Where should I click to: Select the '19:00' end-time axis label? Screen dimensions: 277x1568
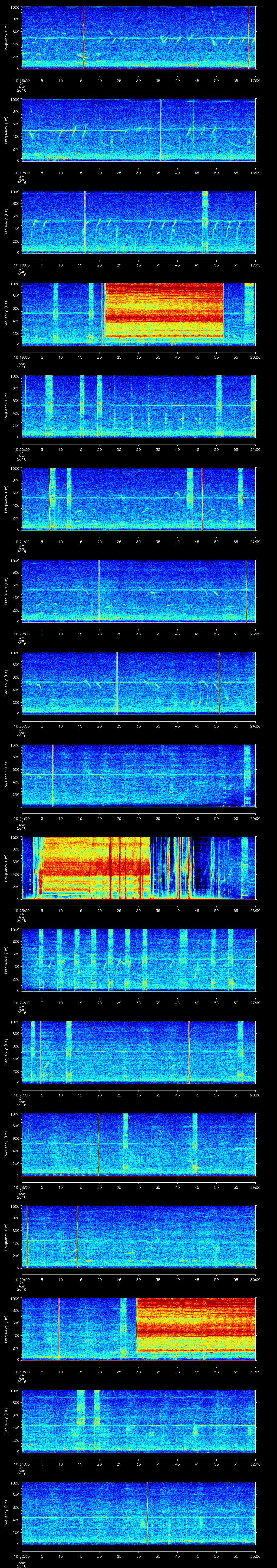tap(255, 265)
